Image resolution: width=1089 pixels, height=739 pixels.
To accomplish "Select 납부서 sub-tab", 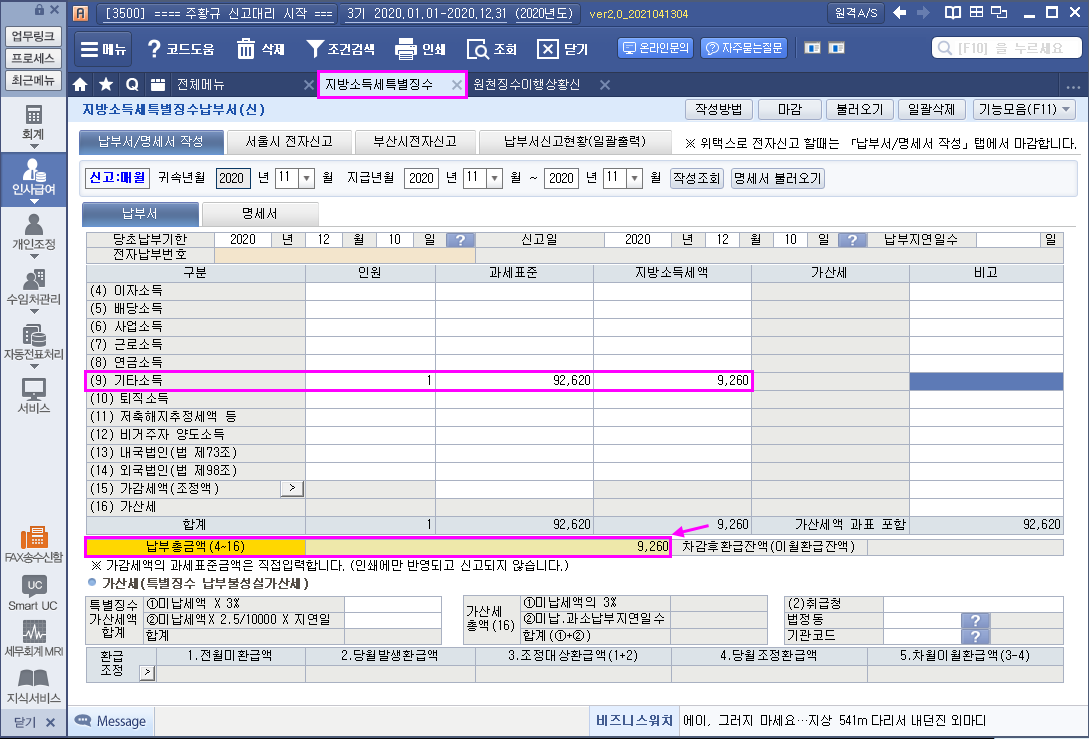I will tap(140, 214).
